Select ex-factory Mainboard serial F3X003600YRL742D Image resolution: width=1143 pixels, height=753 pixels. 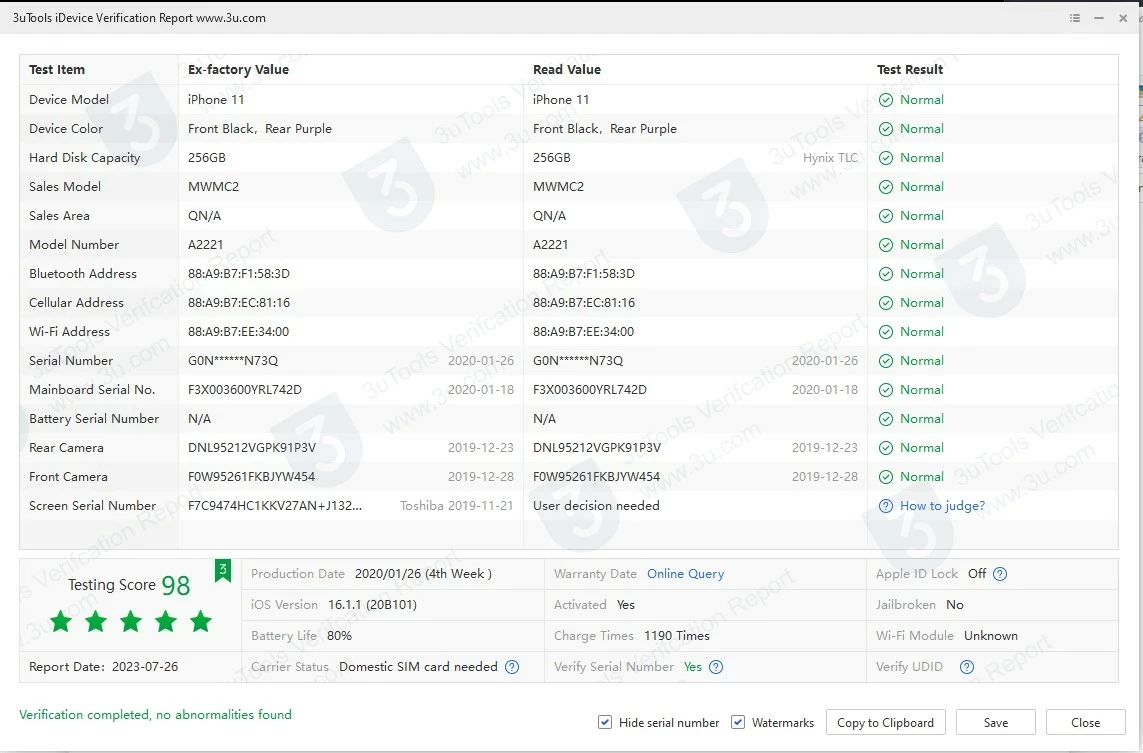pyautogui.click(x=245, y=390)
